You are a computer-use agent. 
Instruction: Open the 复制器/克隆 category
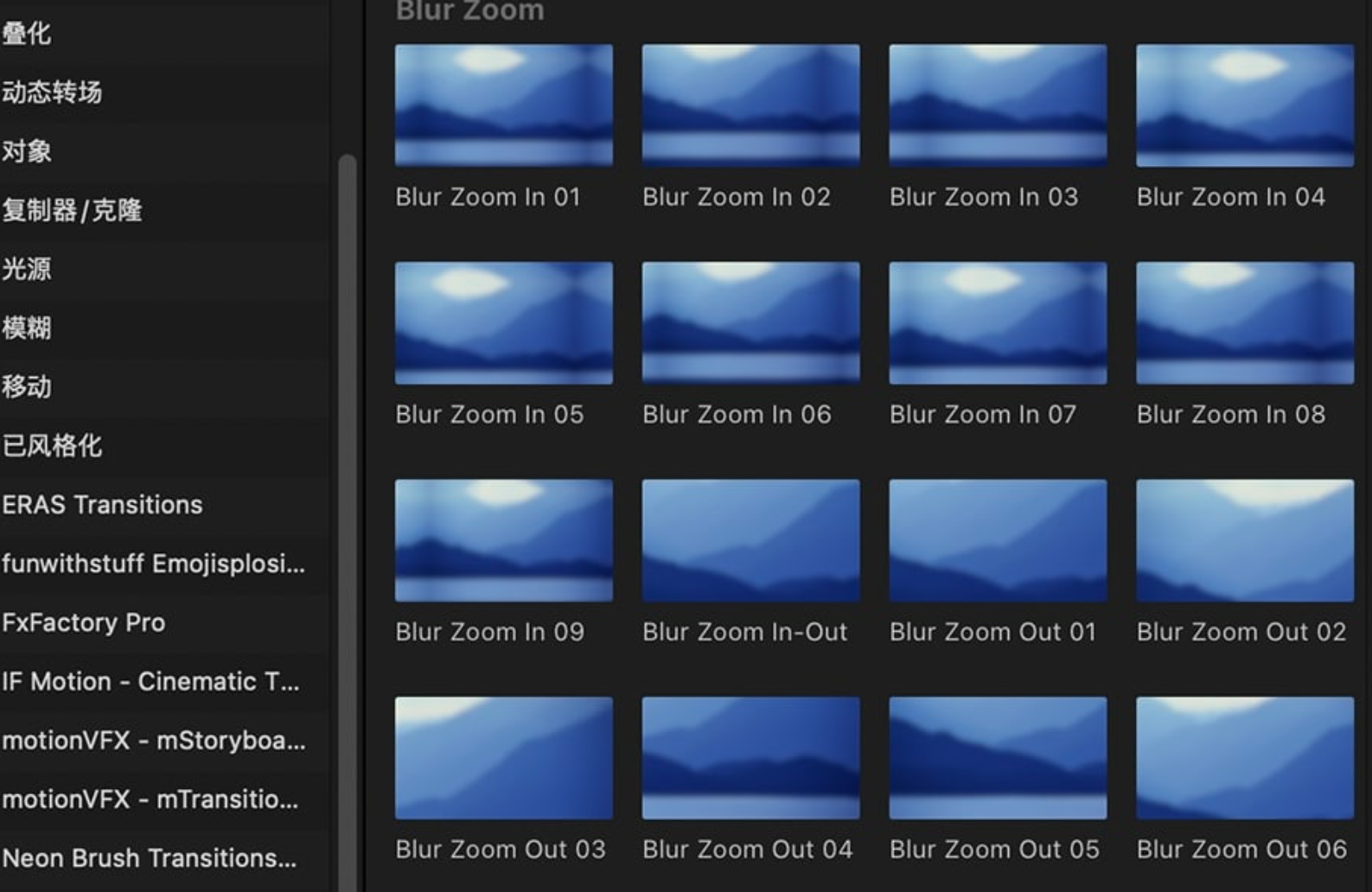(72, 210)
